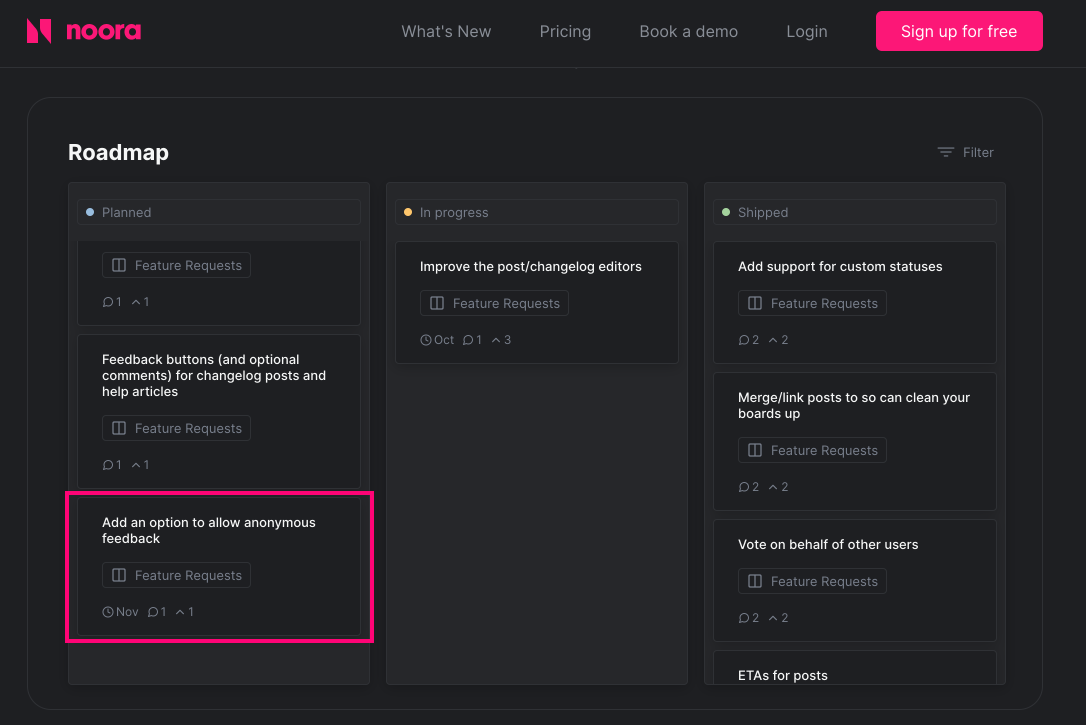
Task: Open the What's New page
Action: (446, 31)
